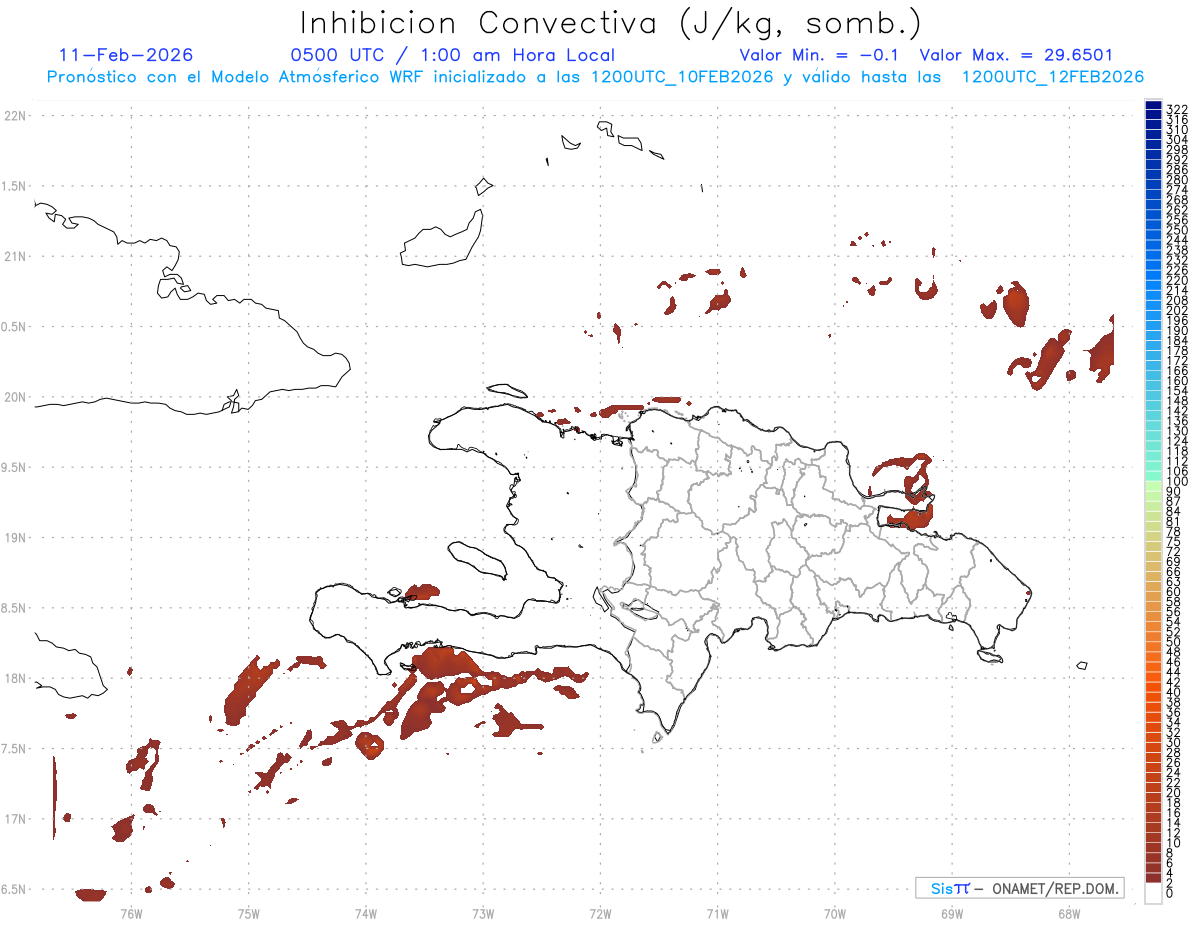
Task: Click the "75W" longitude label
Action: (249, 913)
